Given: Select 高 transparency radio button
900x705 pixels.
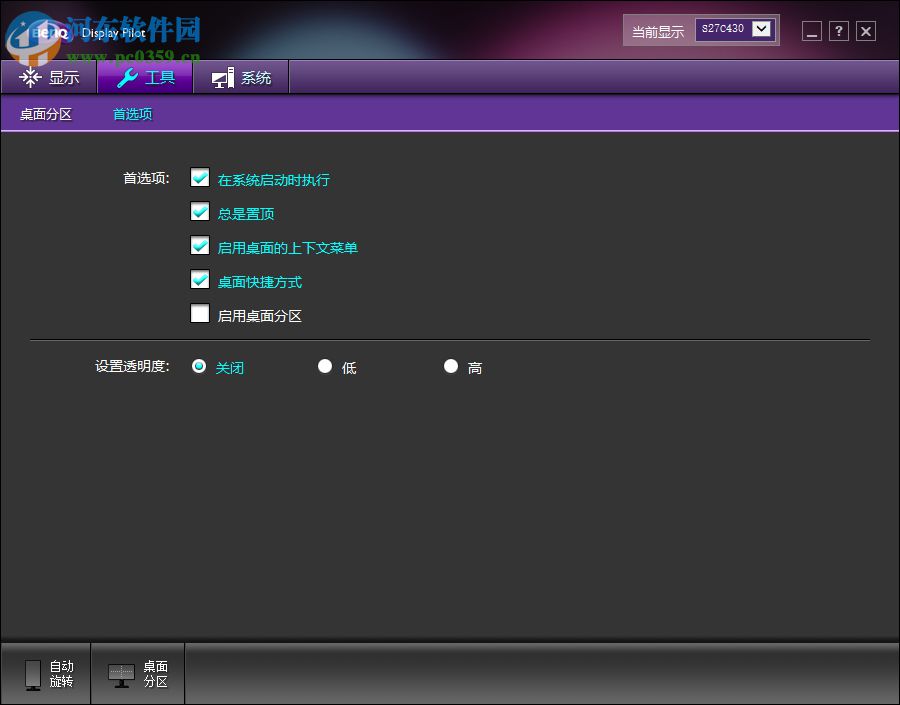Looking at the screenshot, I should [451, 366].
